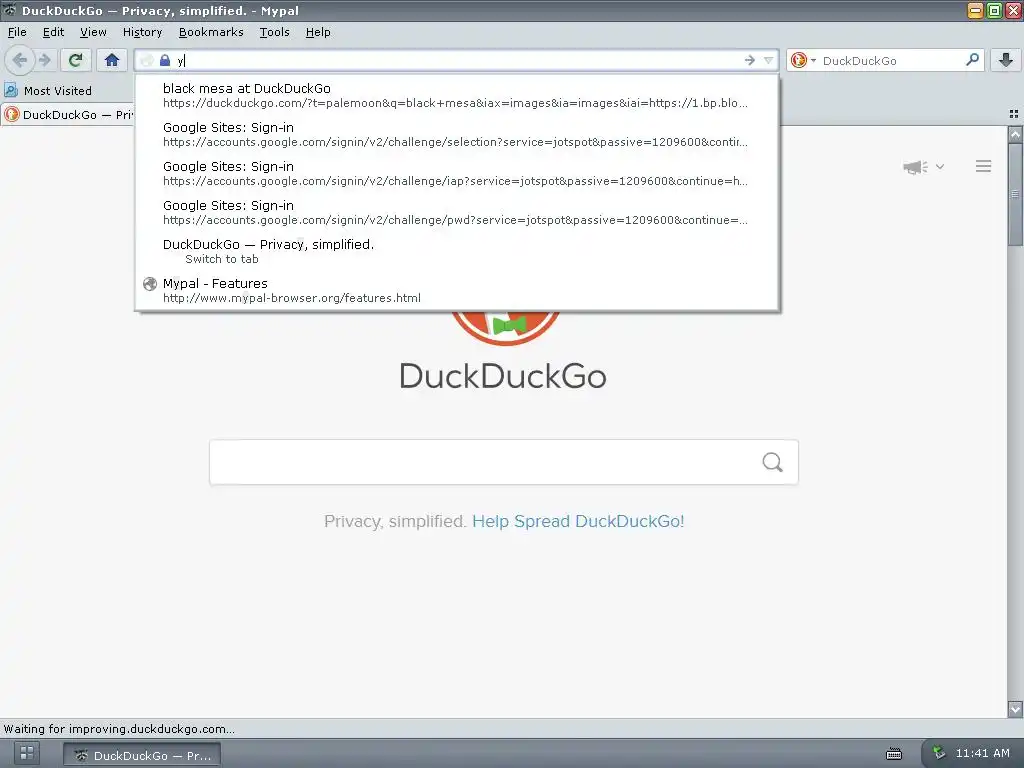
Task: Open the Downloads arrow button
Action: pyautogui.click(x=1006, y=60)
